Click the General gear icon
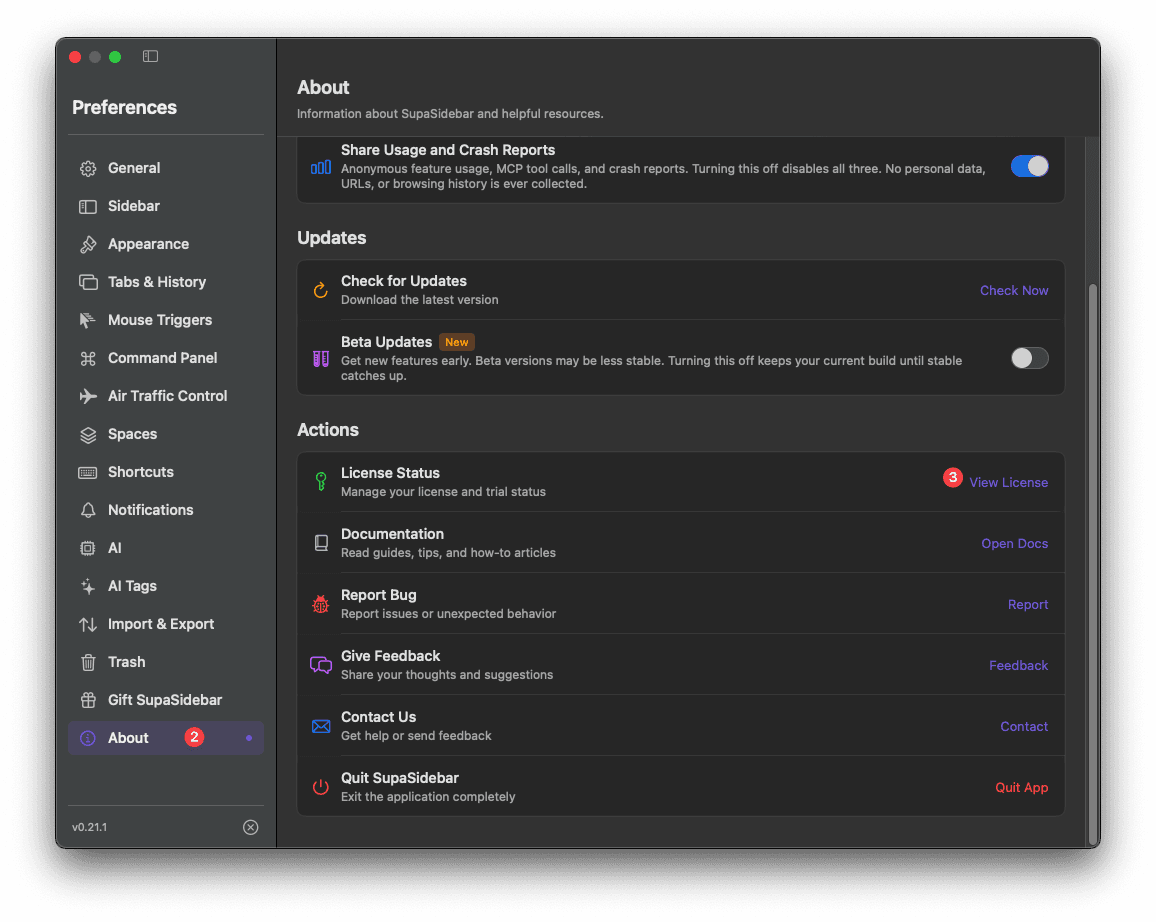Image resolution: width=1156 pixels, height=922 pixels. (88, 169)
